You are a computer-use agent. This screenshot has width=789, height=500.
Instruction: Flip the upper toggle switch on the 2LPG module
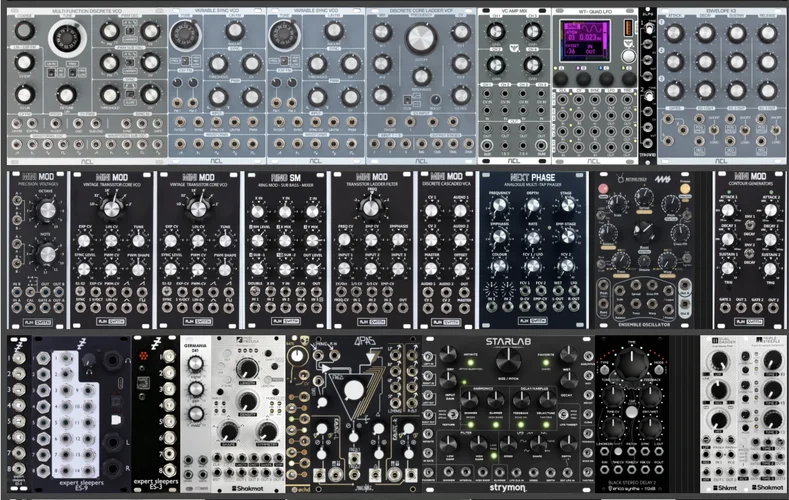[649, 29]
